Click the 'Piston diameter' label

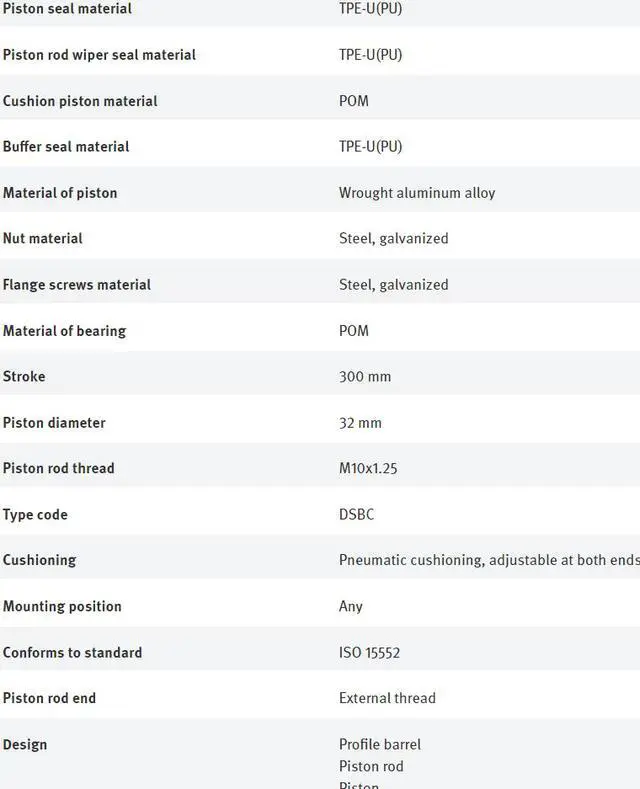(x=54, y=423)
